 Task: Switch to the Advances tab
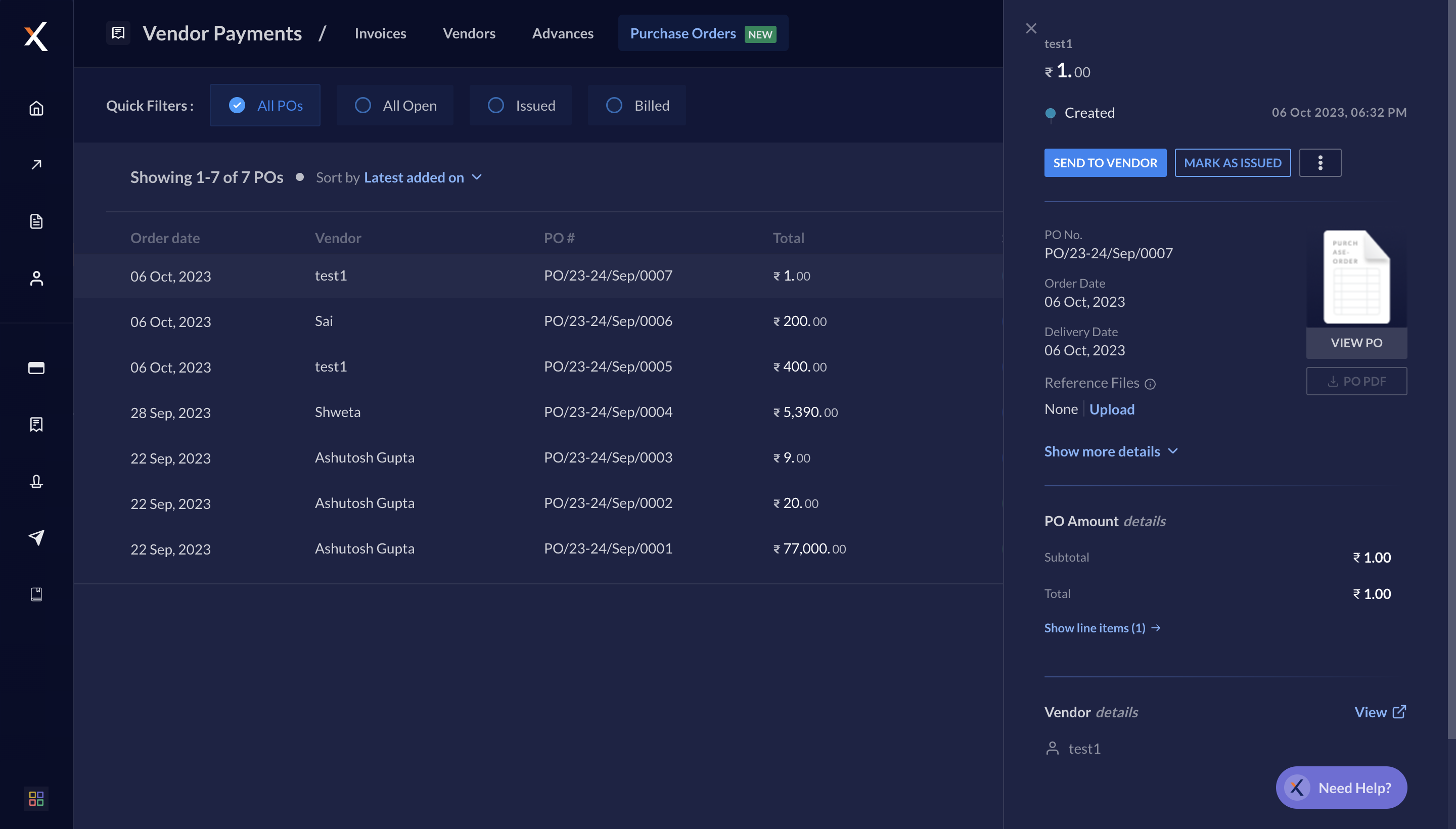click(x=563, y=33)
